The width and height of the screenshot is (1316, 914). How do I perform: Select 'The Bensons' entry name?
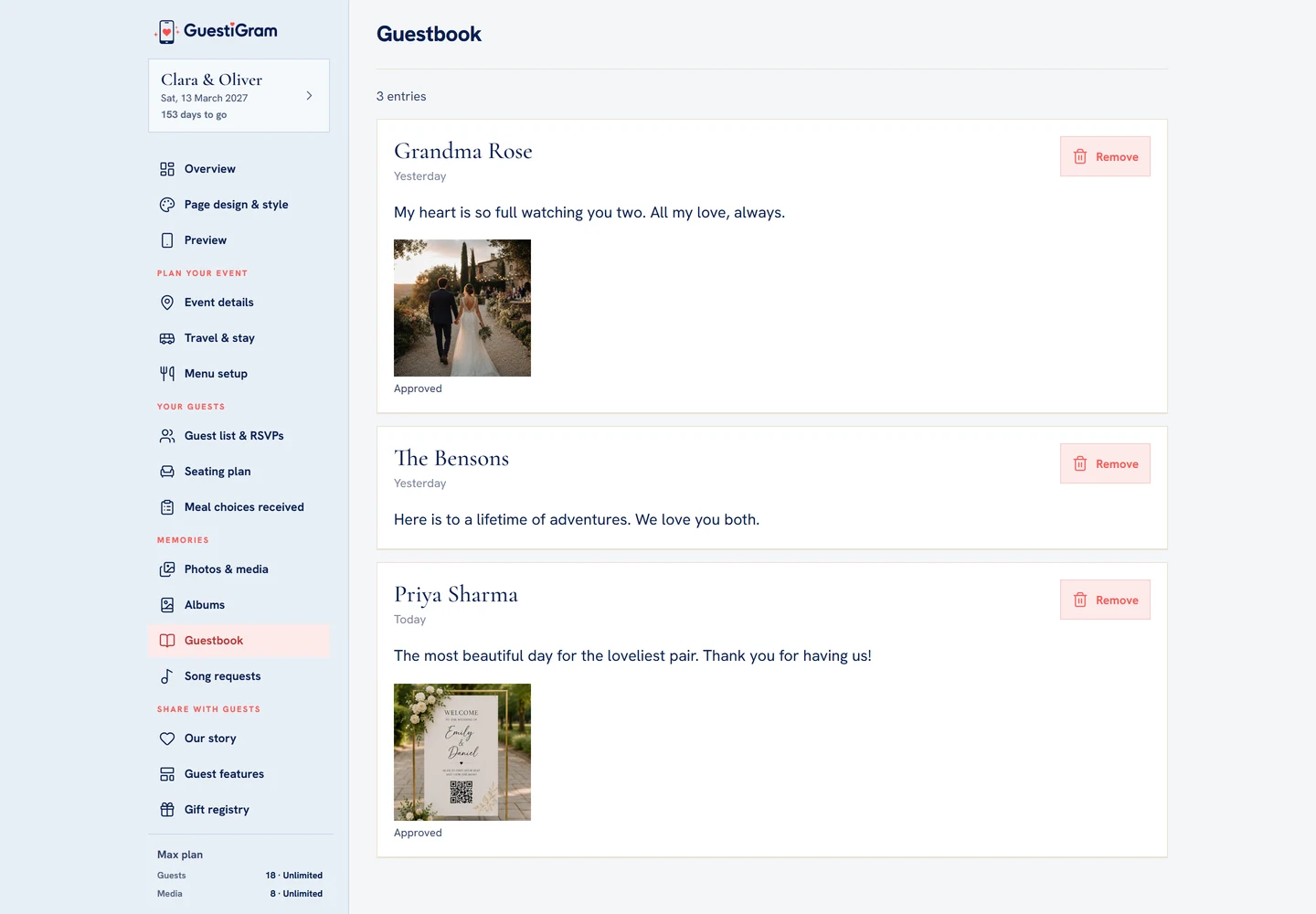tap(451, 458)
